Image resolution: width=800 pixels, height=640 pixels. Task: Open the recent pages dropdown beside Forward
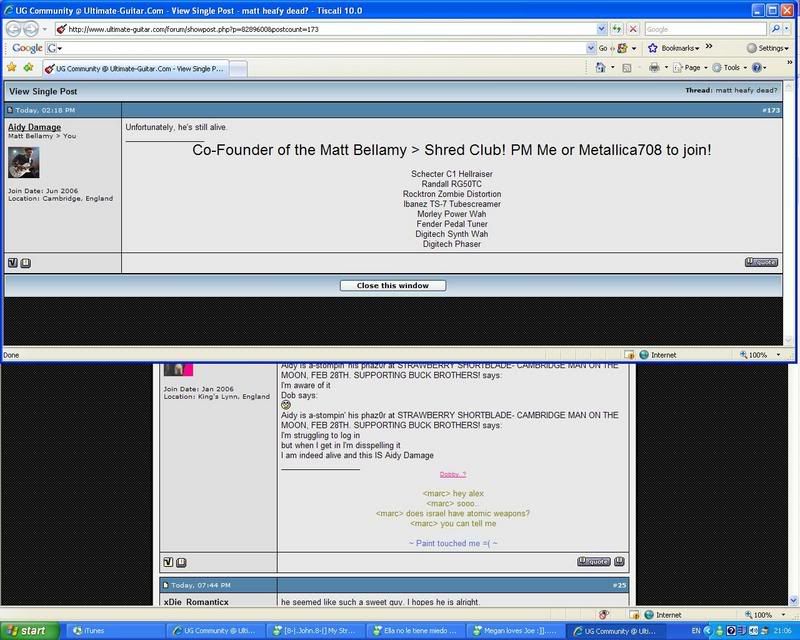pyautogui.click(x=44, y=29)
